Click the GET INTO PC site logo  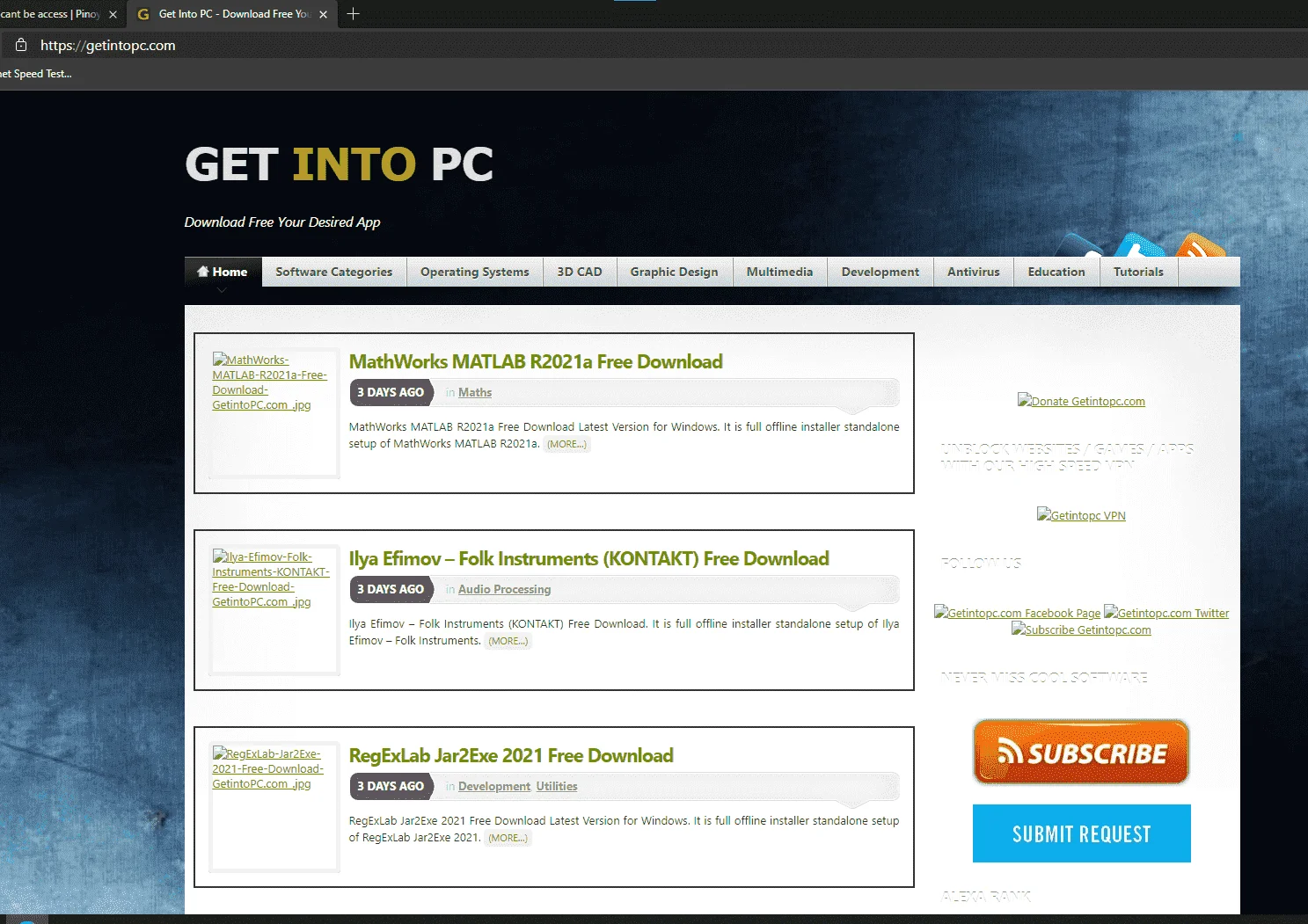point(340,164)
